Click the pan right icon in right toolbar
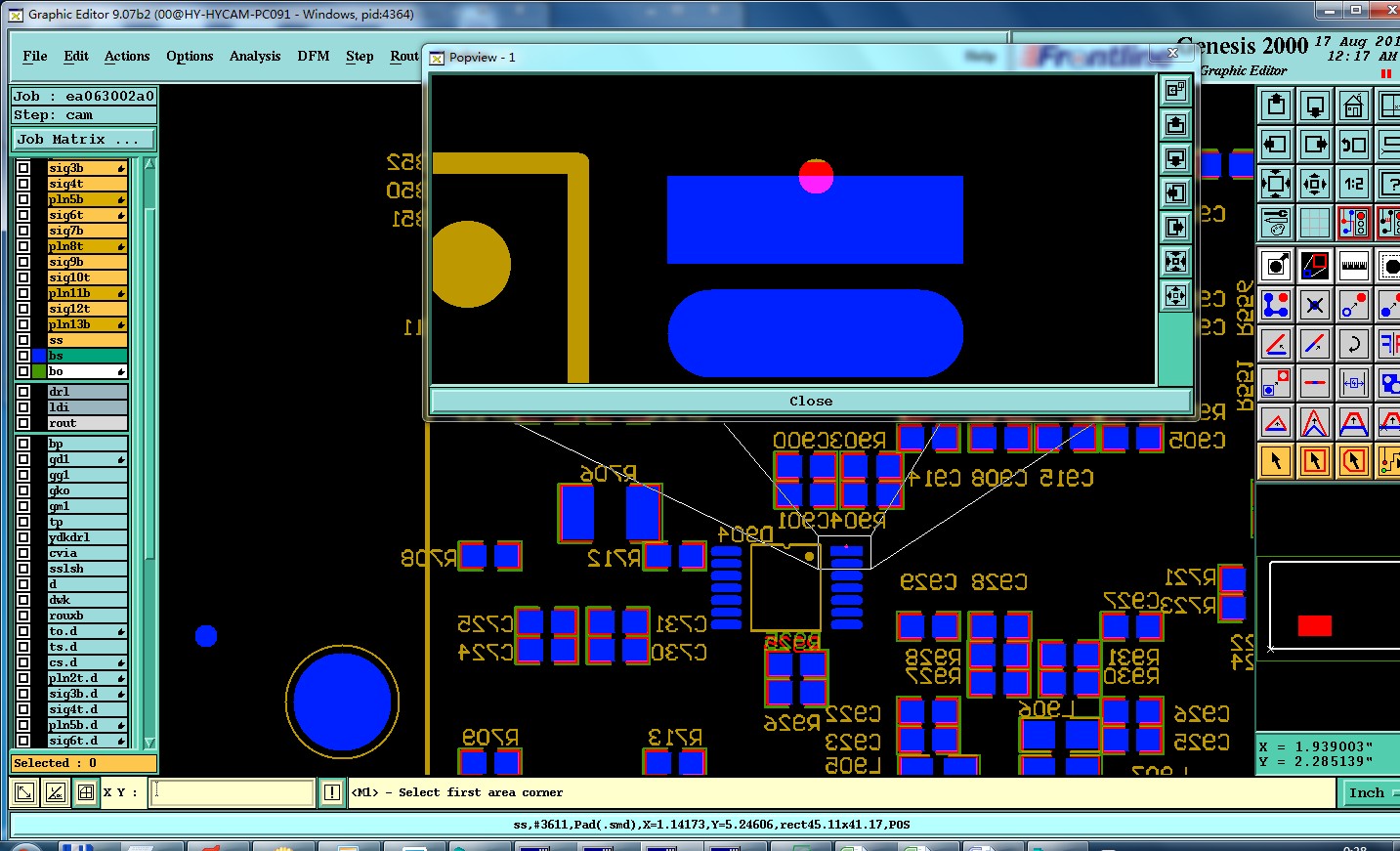This screenshot has width=1400, height=851. (x=1315, y=145)
